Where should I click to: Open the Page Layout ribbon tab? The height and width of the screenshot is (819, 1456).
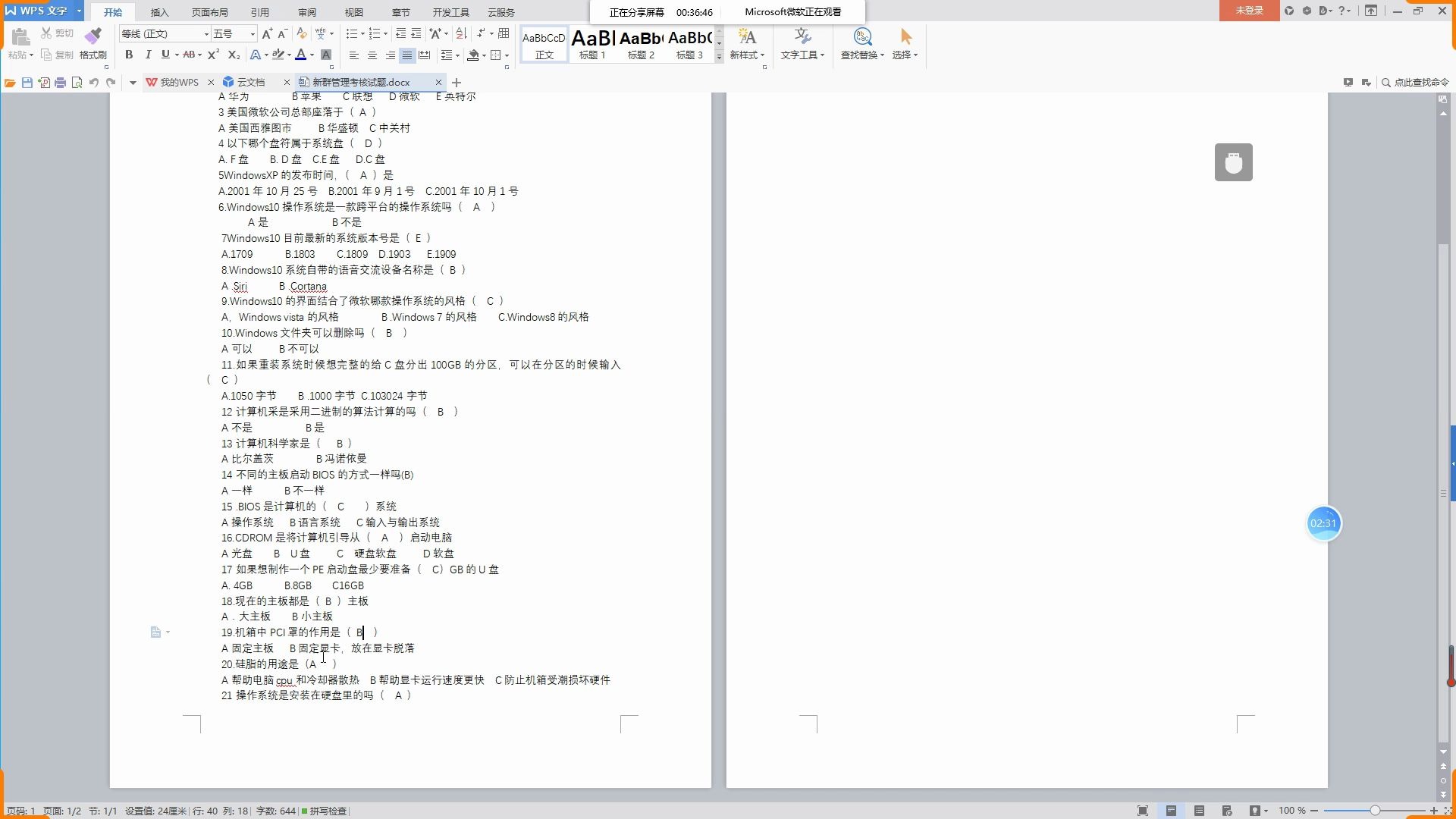(210, 12)
